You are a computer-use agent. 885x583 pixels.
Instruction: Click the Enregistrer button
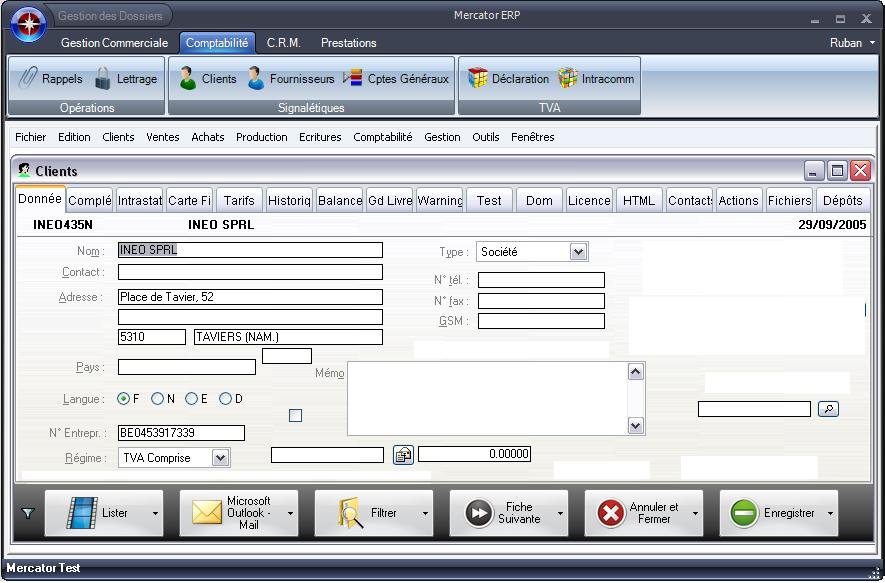coord(788,513)
